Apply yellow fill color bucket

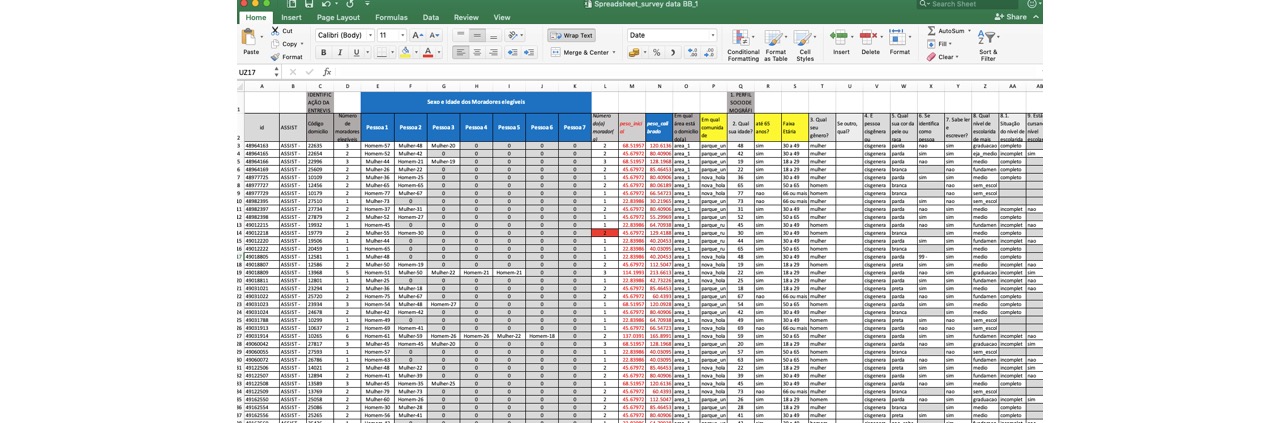pos(405,53)
